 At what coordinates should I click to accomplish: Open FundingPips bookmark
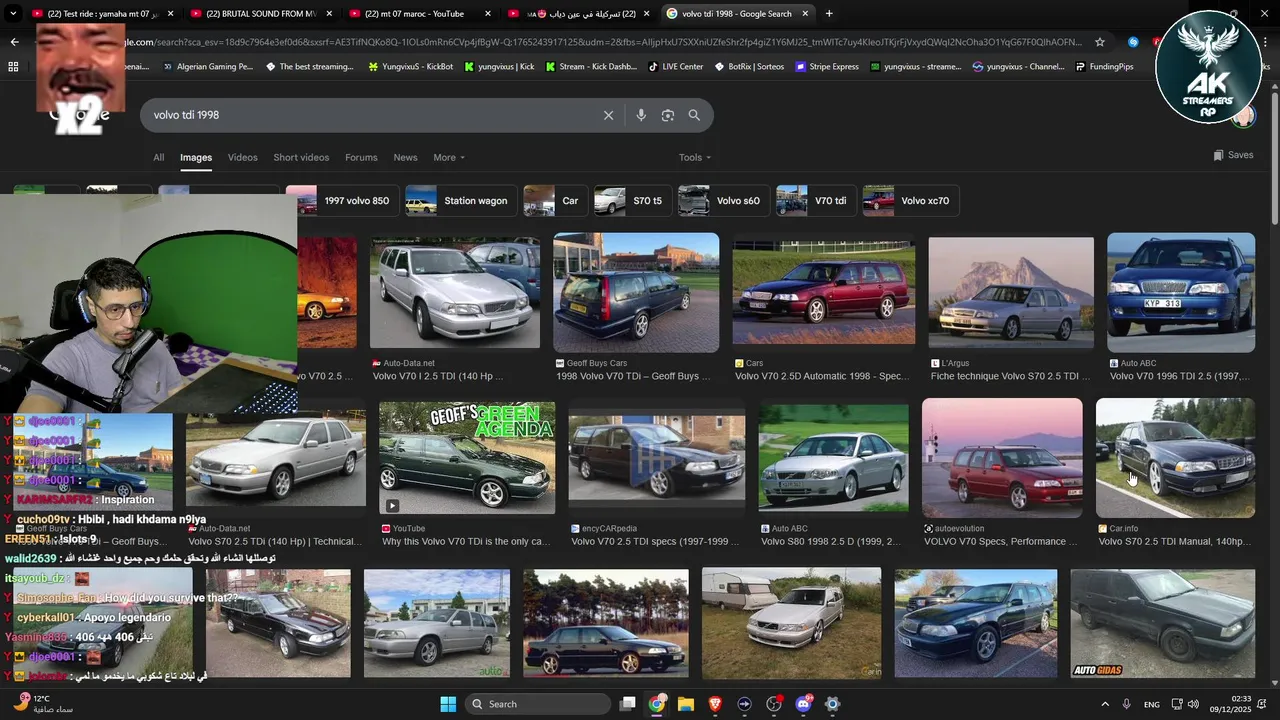click(1104, 67)
